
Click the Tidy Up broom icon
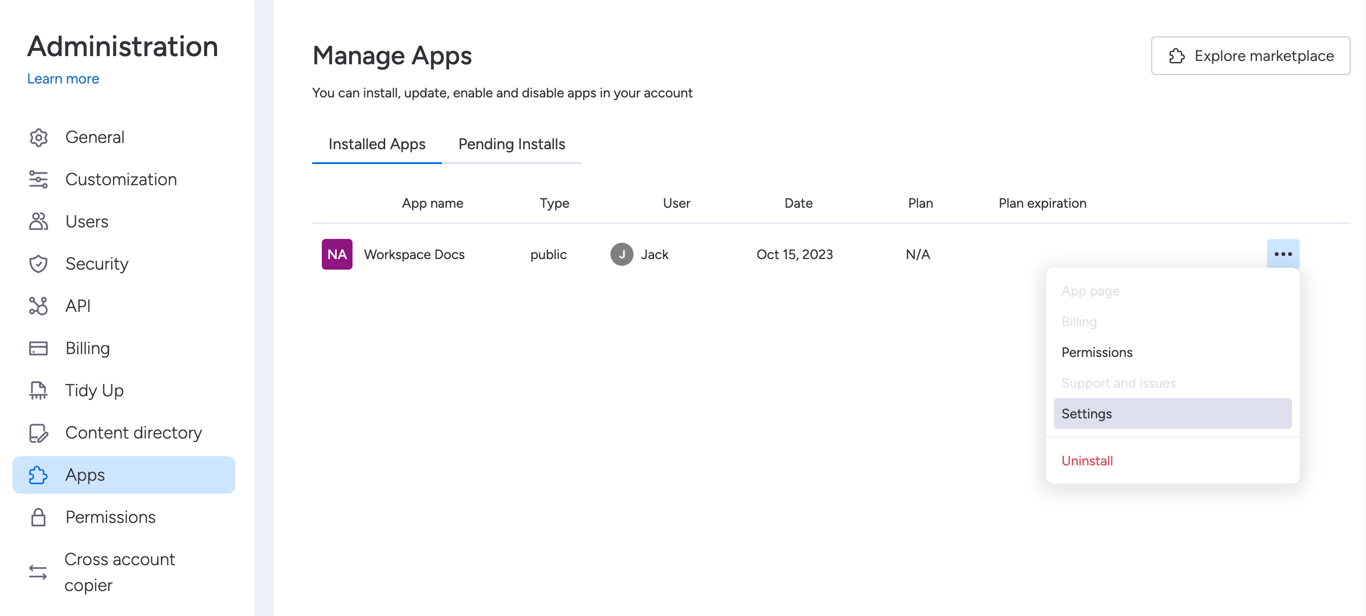tap(38, 390)
